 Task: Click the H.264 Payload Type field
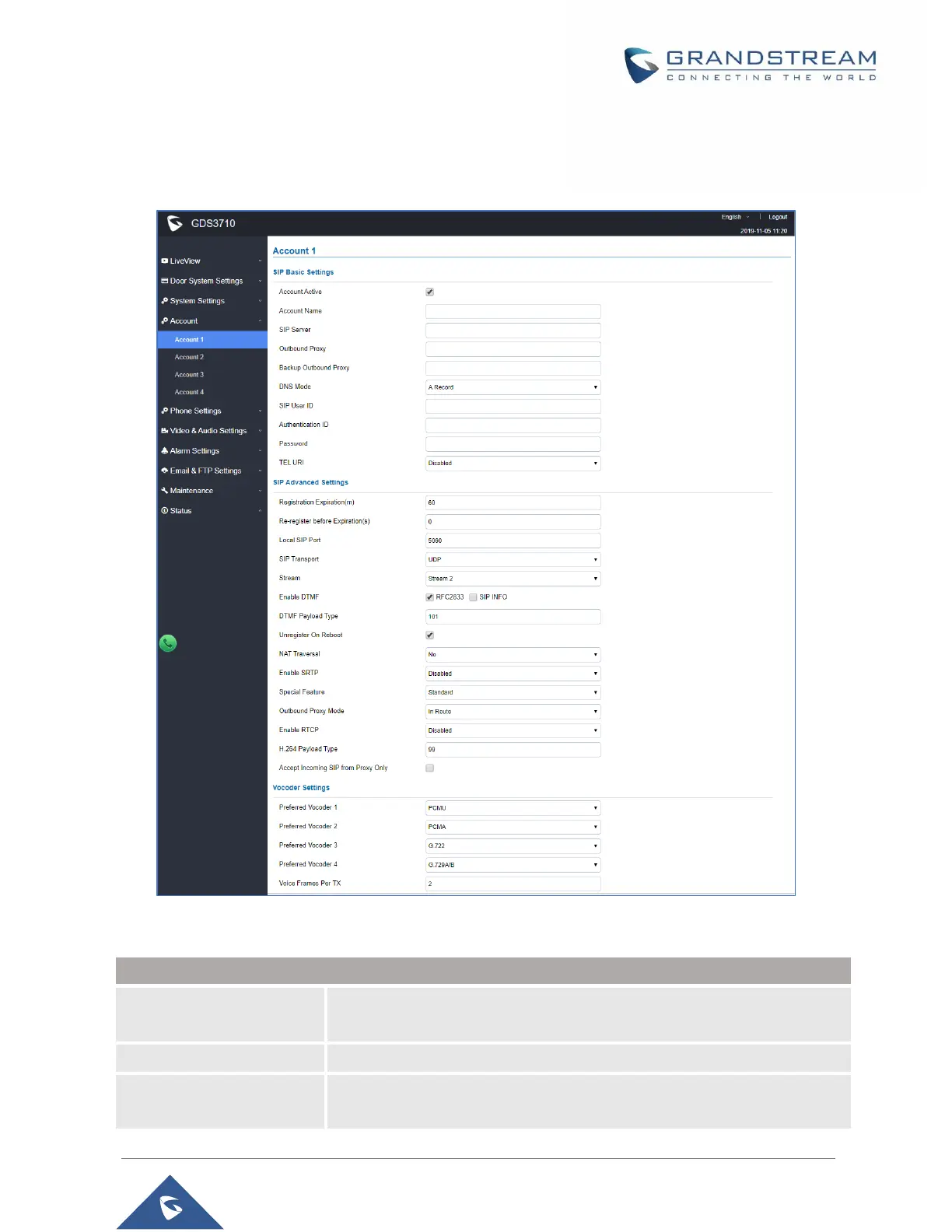pos(513,750)
